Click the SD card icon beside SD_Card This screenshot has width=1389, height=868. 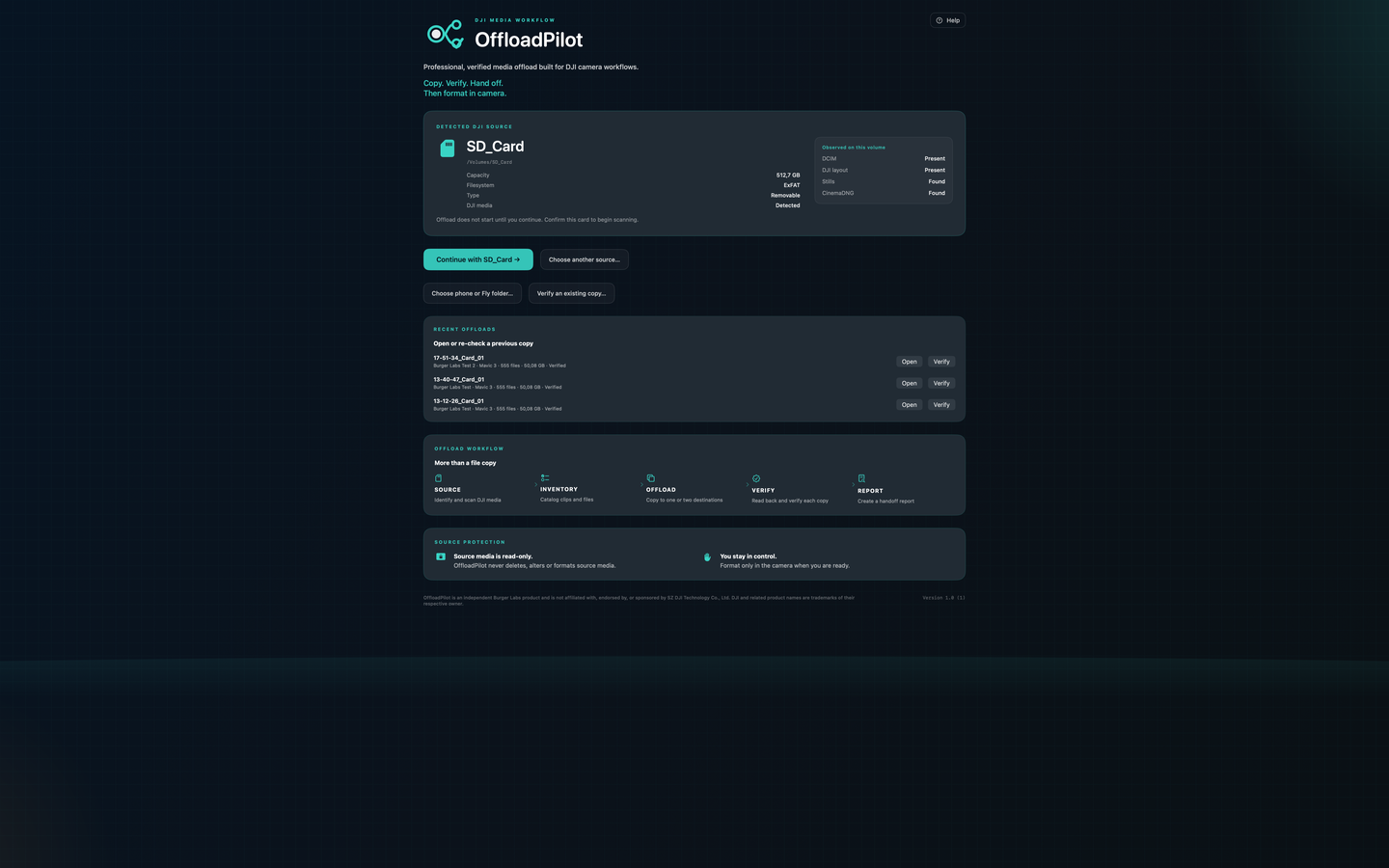[x=448, y=148]
